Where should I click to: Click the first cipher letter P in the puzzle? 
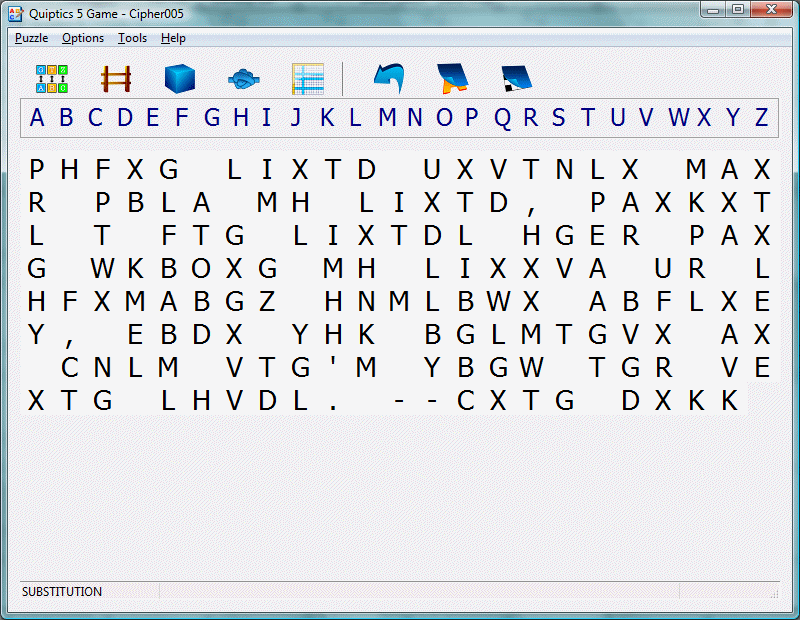[37, 170]
